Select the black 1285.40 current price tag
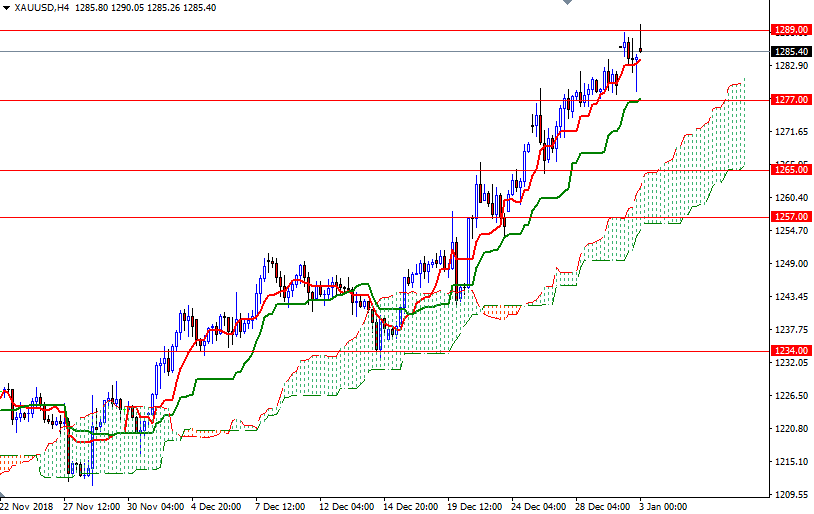The width and height of the screenshot is (814, 514). point(791,52)
